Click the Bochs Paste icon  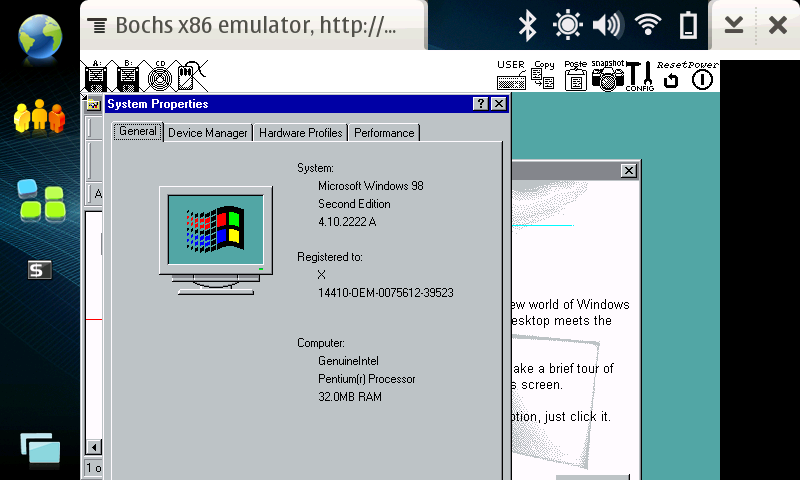point(576,75)
